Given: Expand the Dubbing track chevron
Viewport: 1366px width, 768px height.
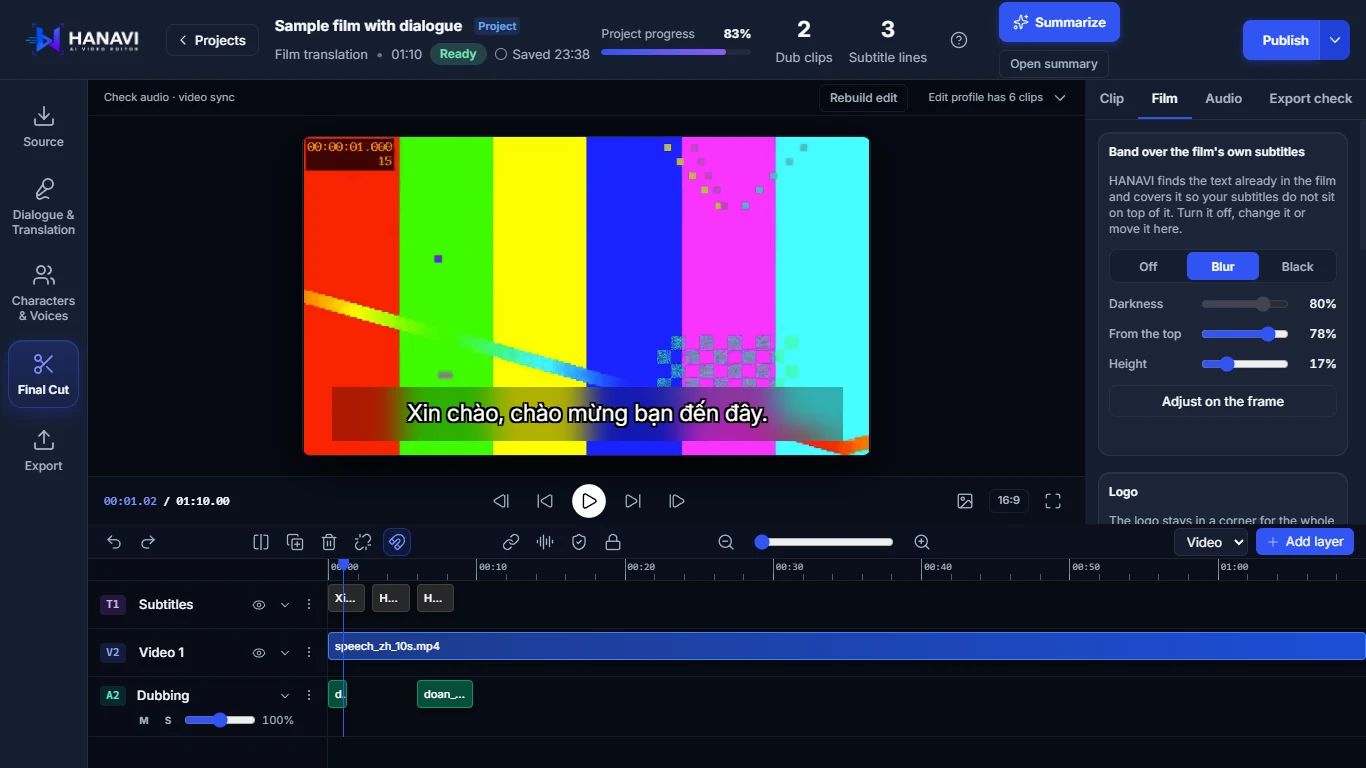Looking at the screenshot, I should pyautogui.click(x=284, y=696).
